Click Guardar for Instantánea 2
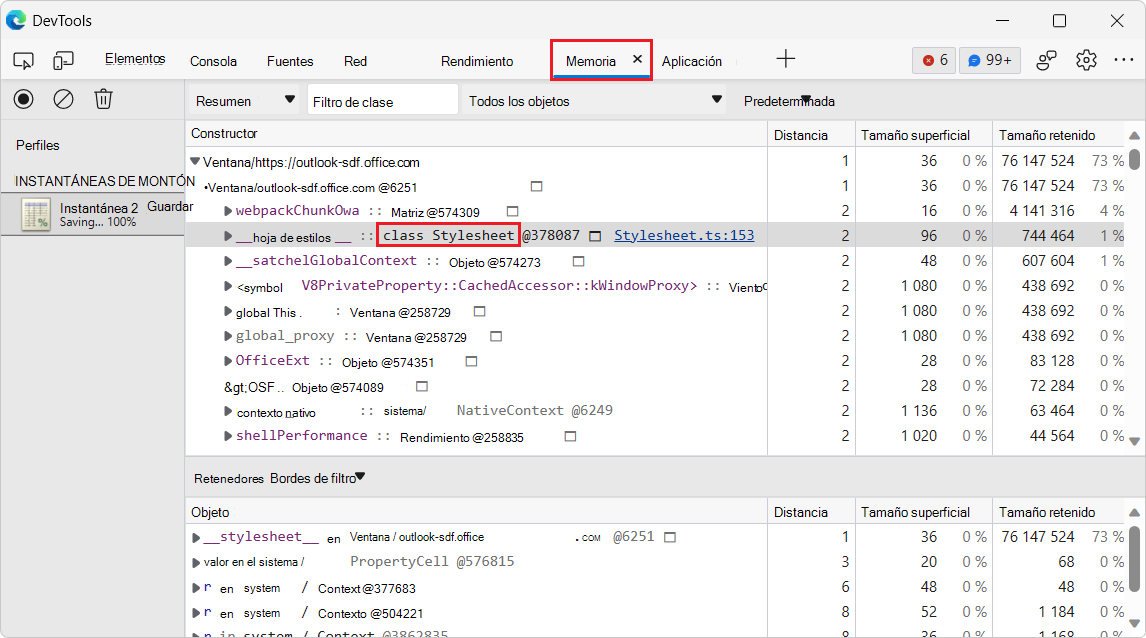This screenshot has height=638, width=1146. coord(170,206)
